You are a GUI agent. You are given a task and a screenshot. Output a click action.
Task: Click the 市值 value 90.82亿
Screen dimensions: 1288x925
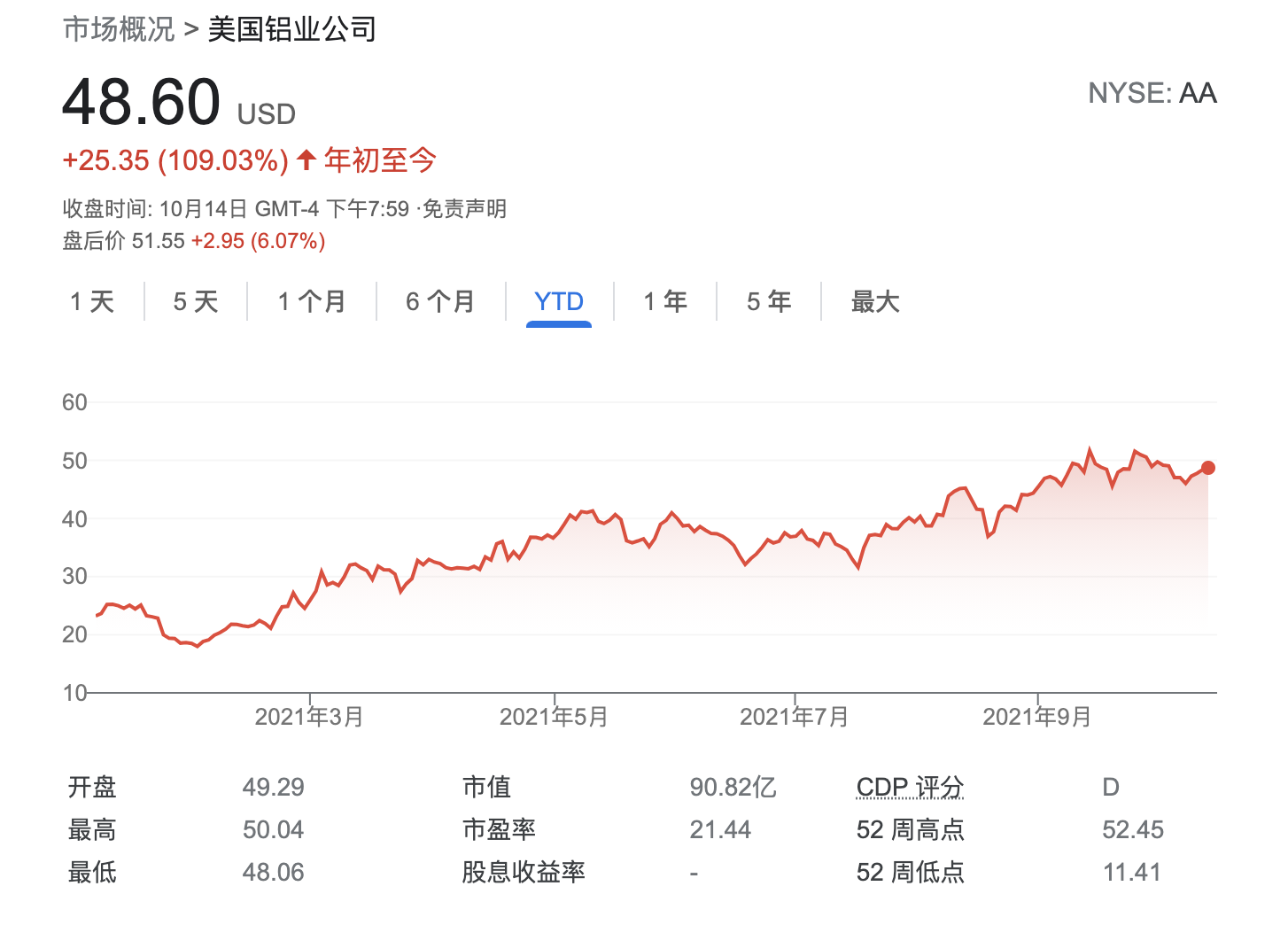(733, 787)
